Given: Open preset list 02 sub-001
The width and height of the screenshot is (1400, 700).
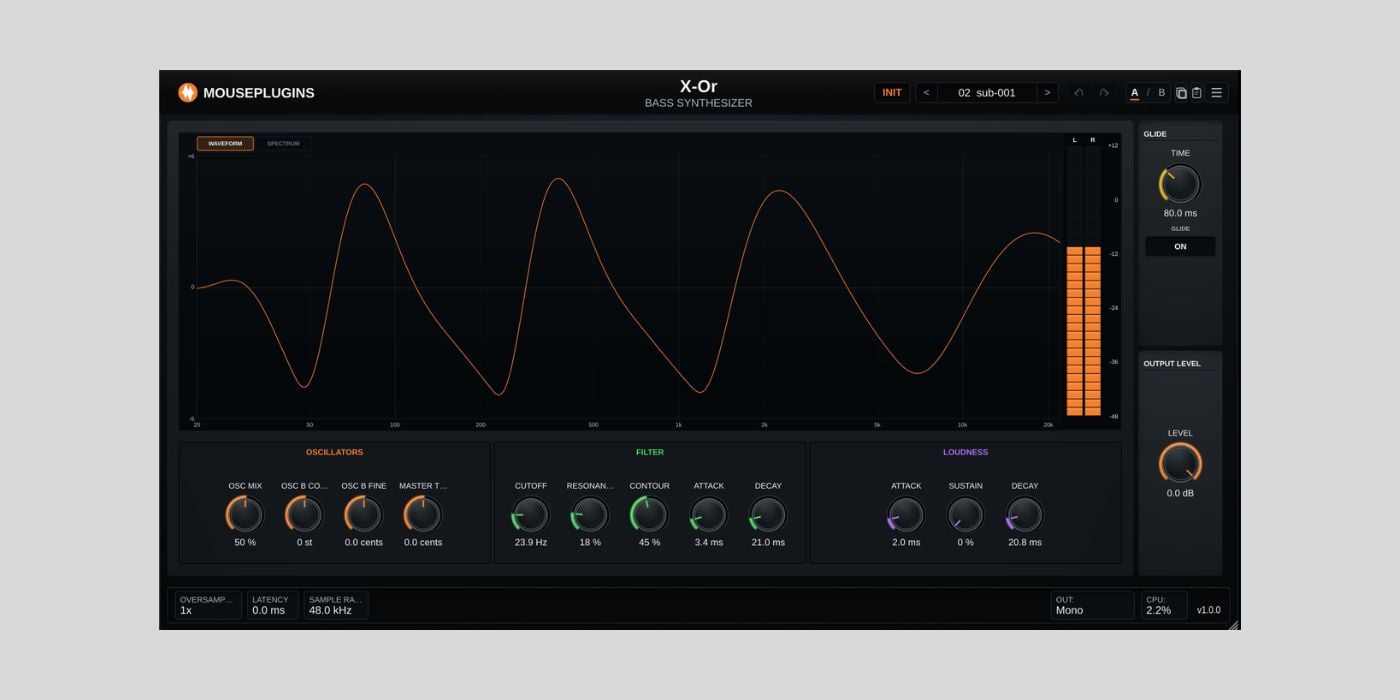Looking at the screenshot, I should [x=986, y=93].
